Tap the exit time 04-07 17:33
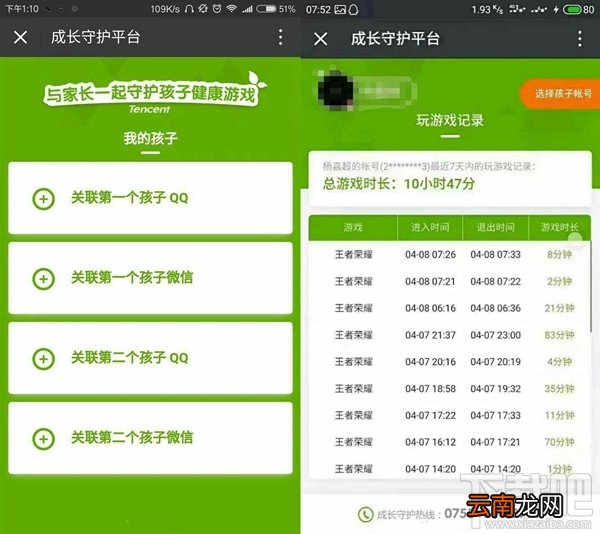 495,415
